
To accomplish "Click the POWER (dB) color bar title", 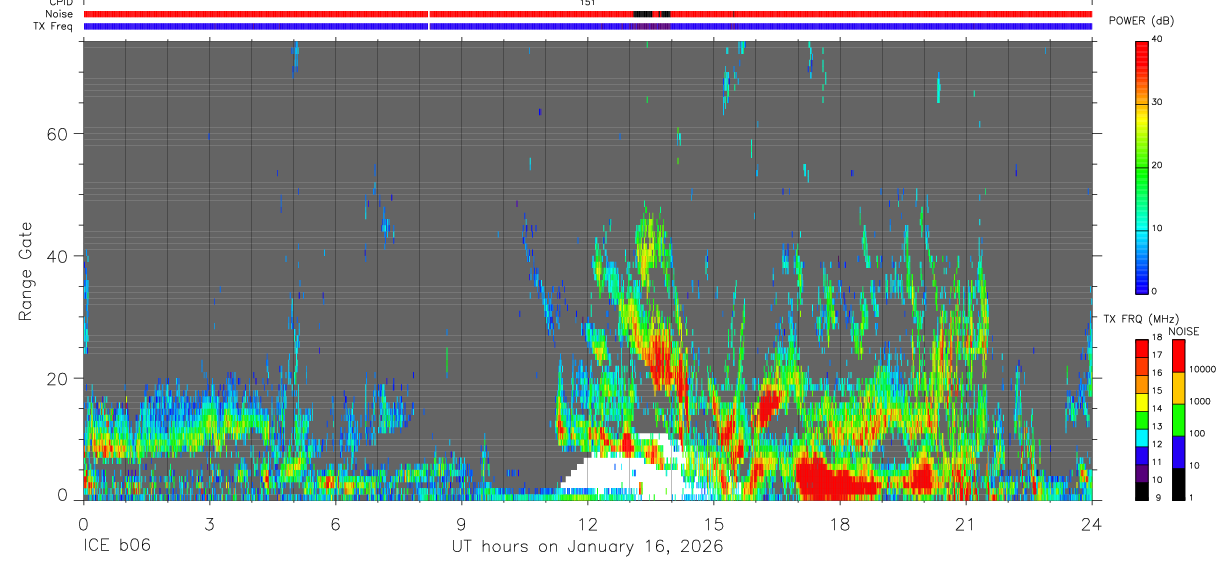I will [1141, 21].
